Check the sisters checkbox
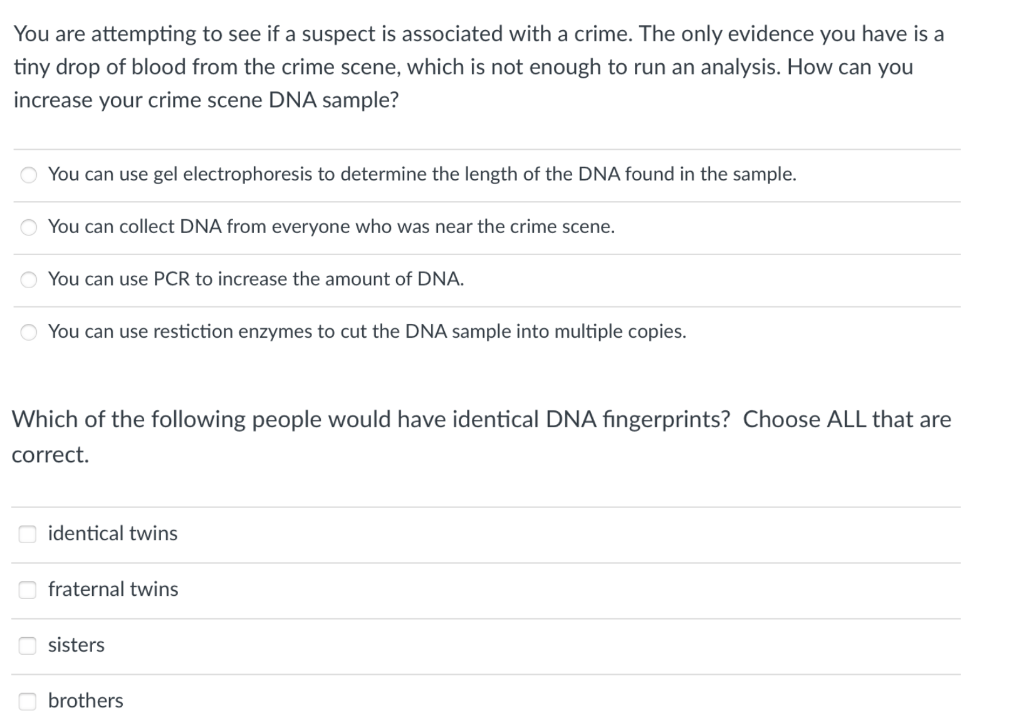This screenshot has height=718, width=1024. (27, 645)
